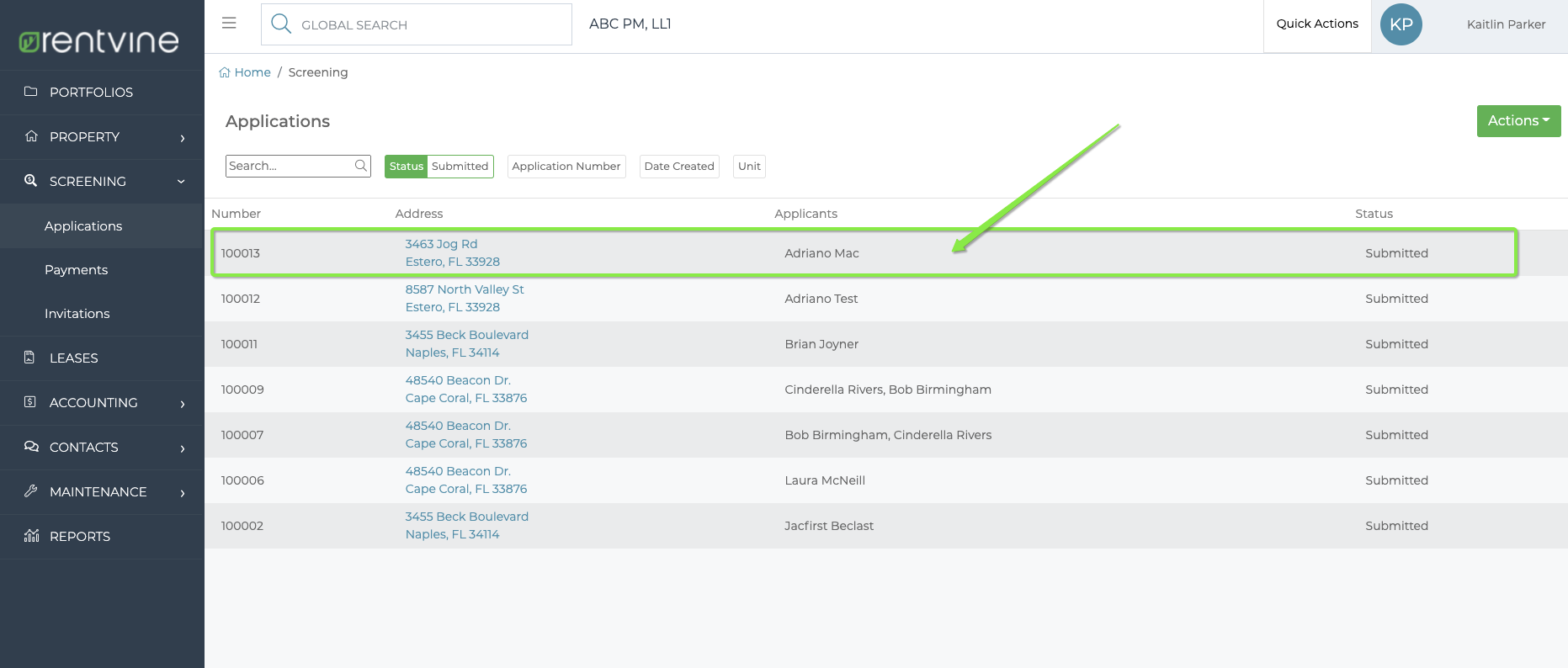The image size is (1568, 668).
Task: Expand the Contacts submenu chevron
Action: point(183,448)
